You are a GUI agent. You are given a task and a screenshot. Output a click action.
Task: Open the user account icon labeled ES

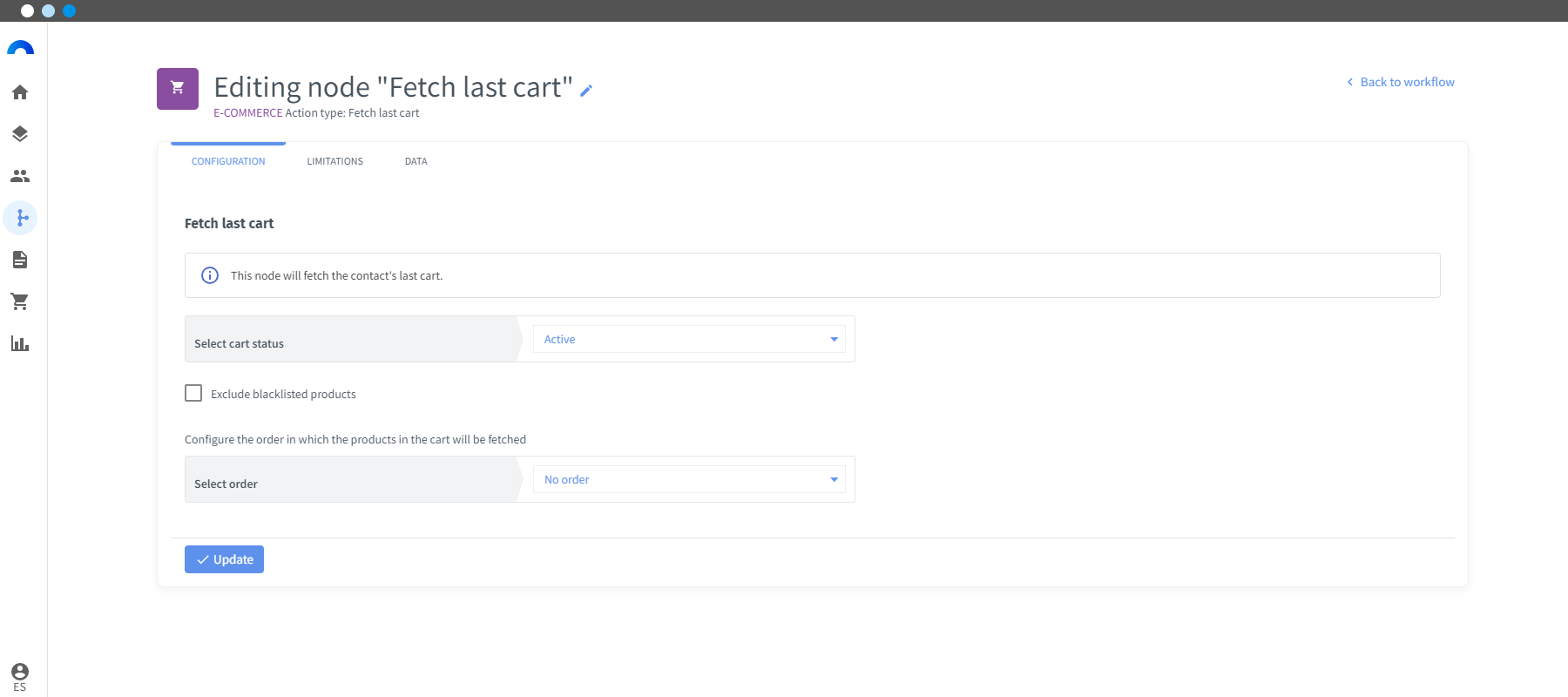pyautogui.click(x=20, y=677)
